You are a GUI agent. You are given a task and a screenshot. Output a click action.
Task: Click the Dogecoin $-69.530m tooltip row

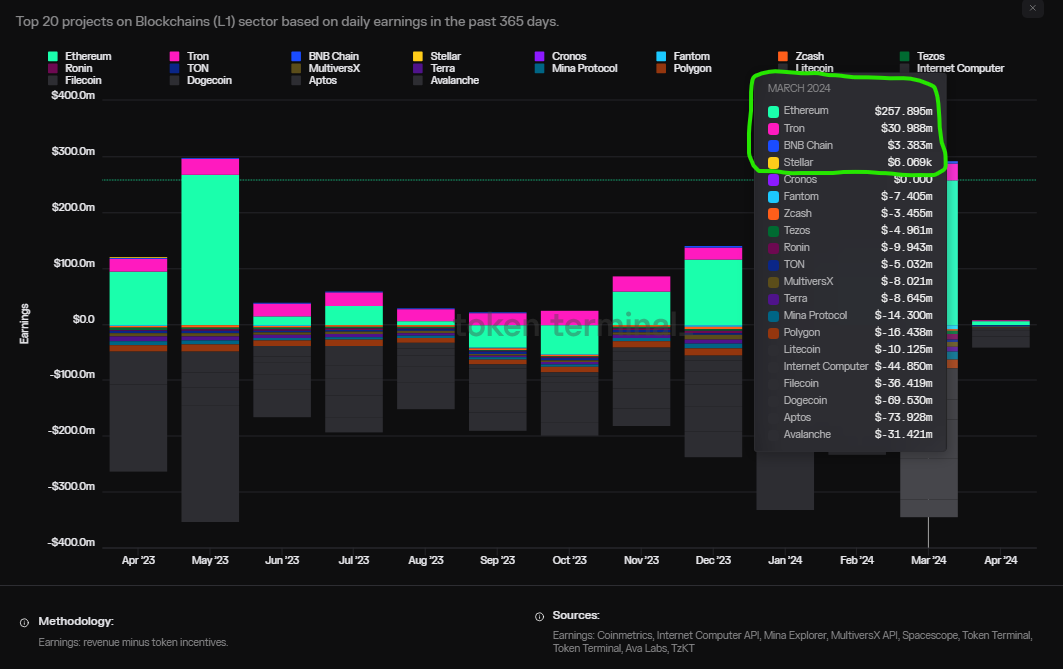click(x=850, y=401)
